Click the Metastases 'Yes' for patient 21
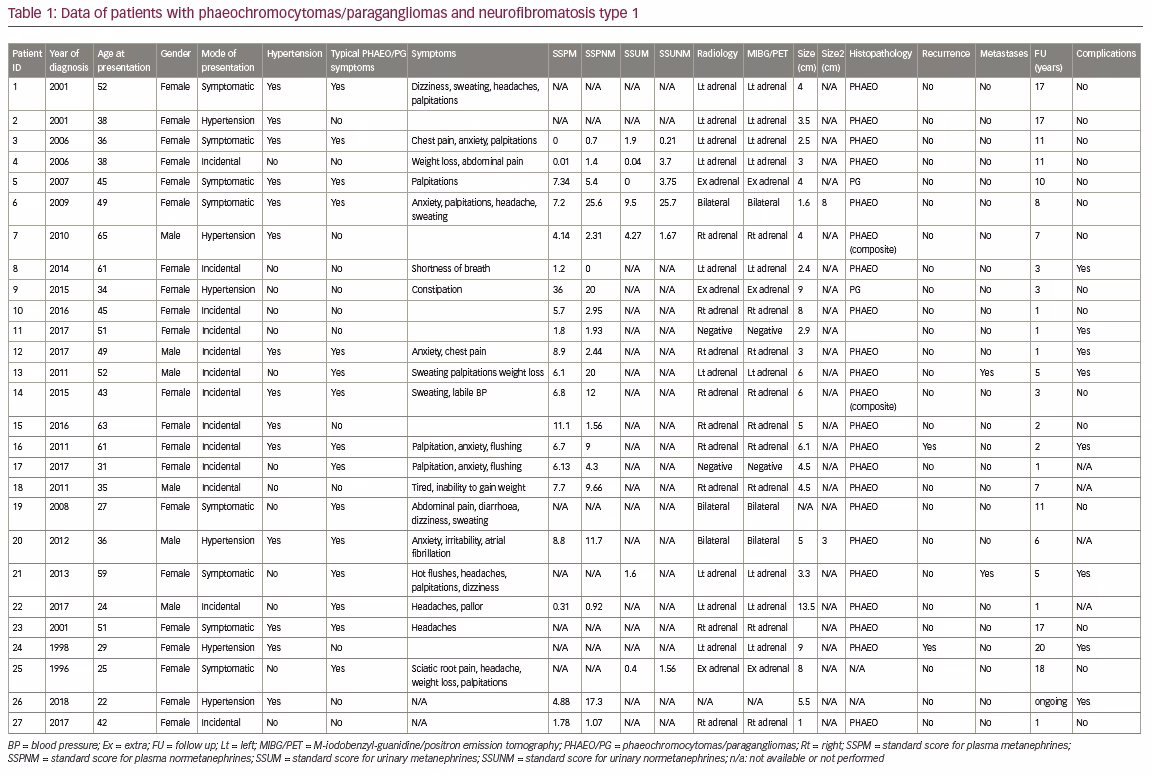This screenshot has width=1152, height=776. [x=987, y=574]
